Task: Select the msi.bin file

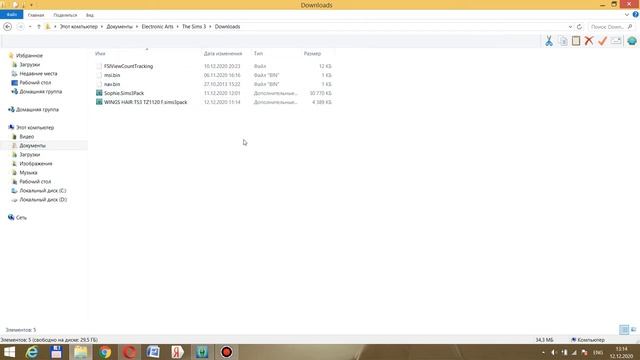Action: (x=112, y=75)
